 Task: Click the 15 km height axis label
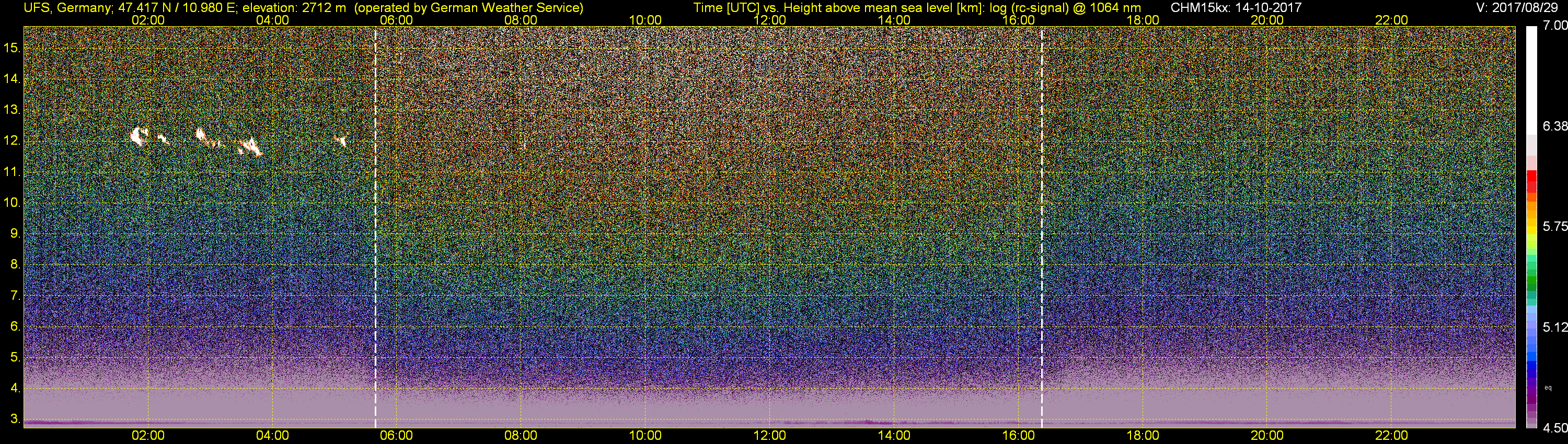(x=11, y=48)
